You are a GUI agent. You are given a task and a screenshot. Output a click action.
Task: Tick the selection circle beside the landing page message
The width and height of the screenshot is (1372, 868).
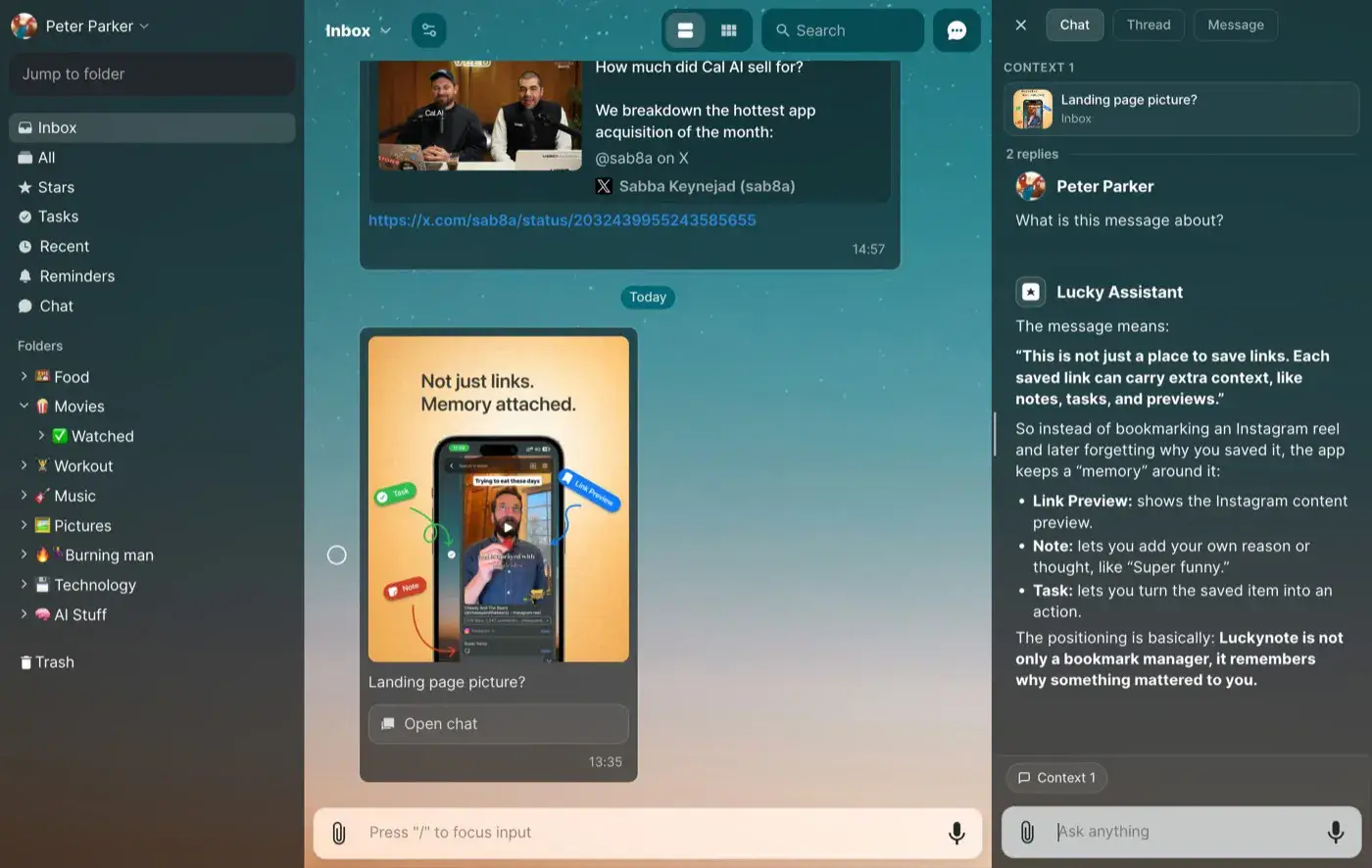(336, 555)
